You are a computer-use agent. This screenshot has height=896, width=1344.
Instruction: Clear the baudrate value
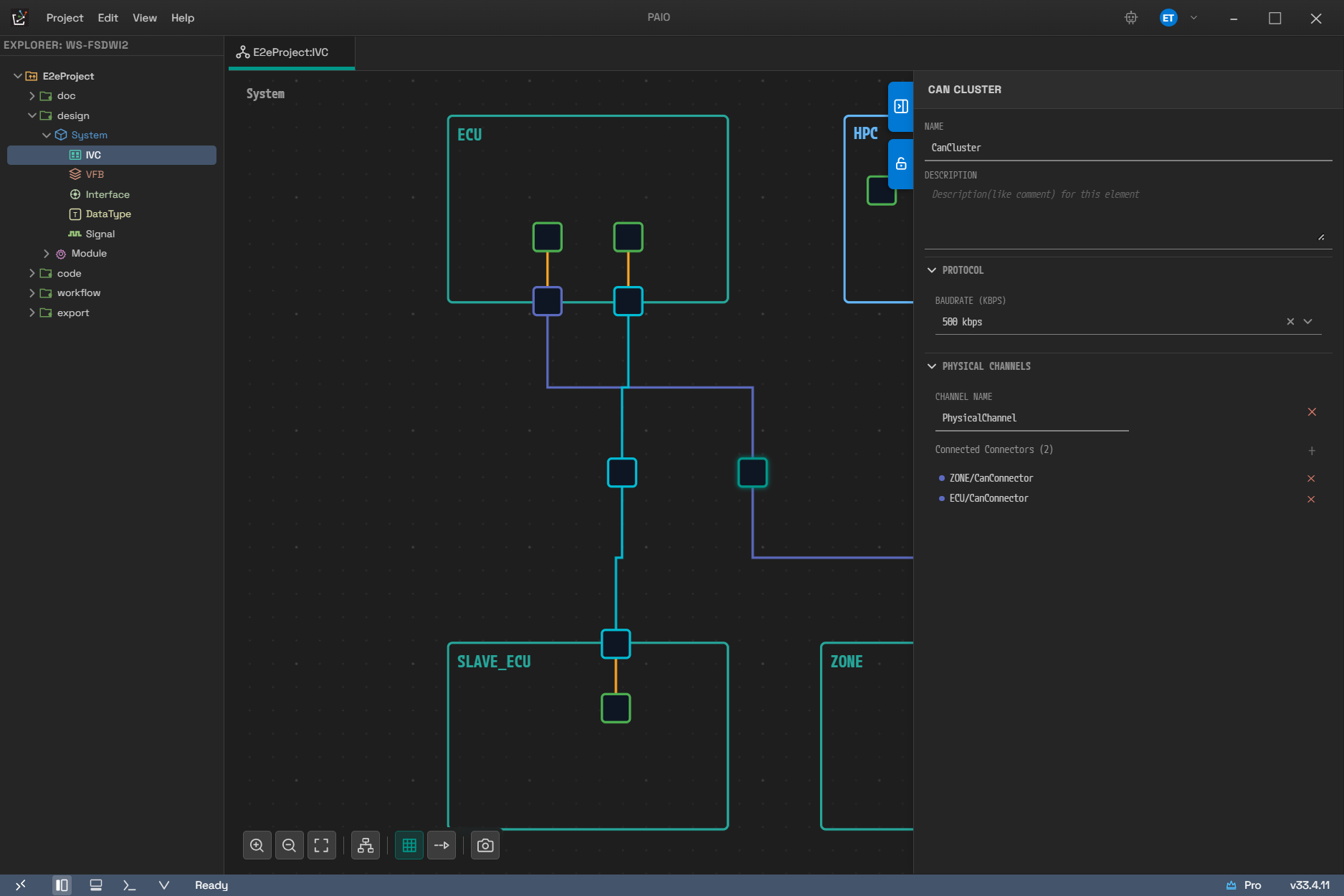pos(1290,322)
